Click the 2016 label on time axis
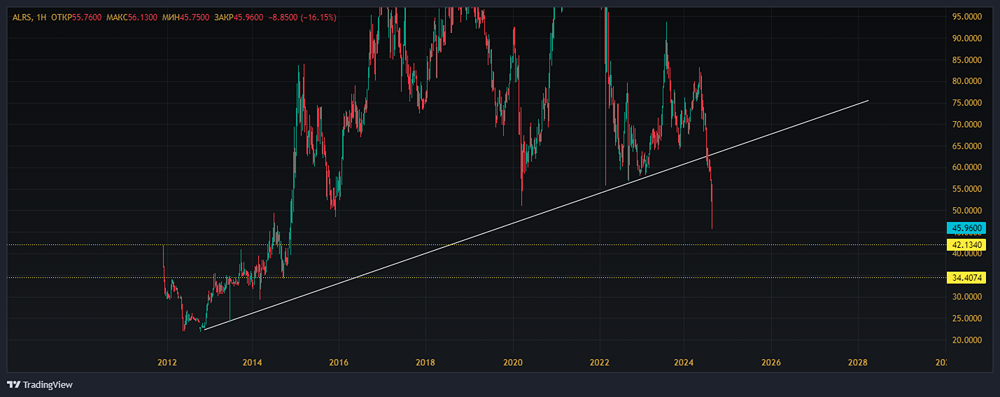The image size is (1000, 397). coord(339,363)
